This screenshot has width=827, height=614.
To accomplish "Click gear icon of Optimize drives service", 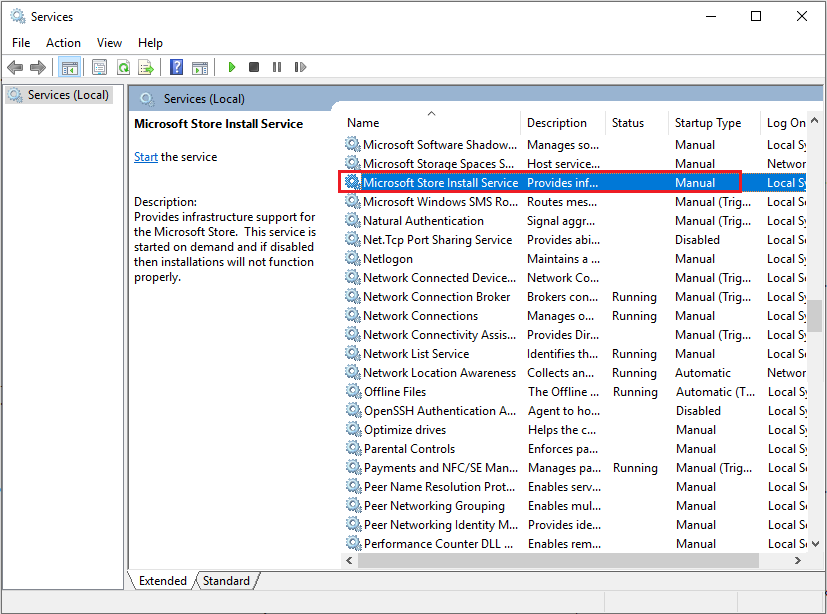I will click(x=353, y=429).
